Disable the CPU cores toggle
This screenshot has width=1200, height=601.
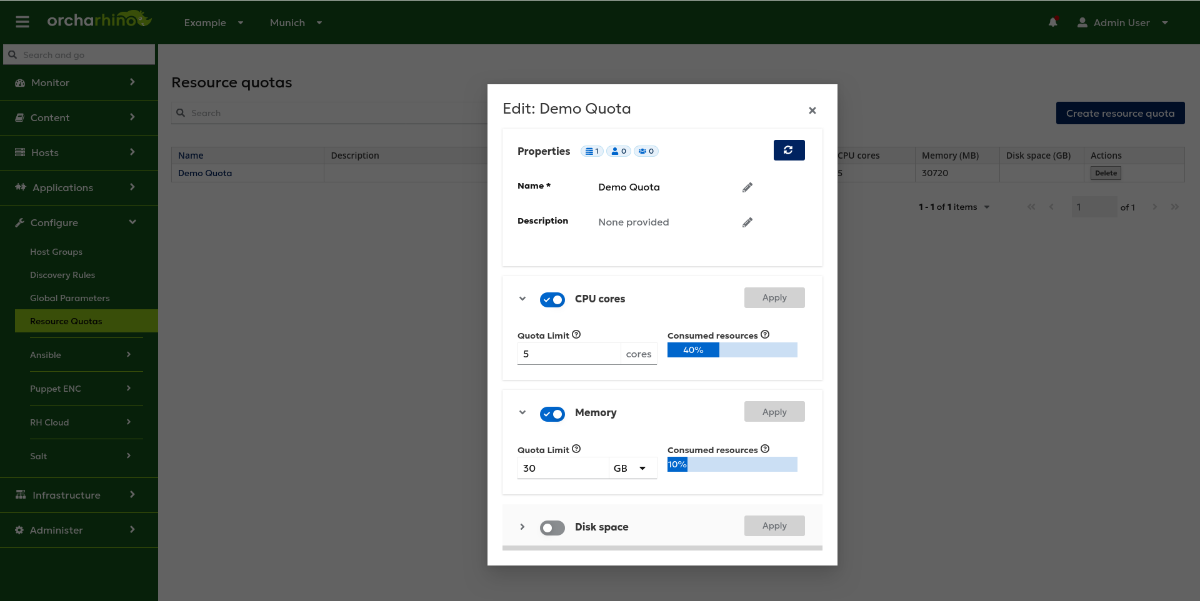552,299
